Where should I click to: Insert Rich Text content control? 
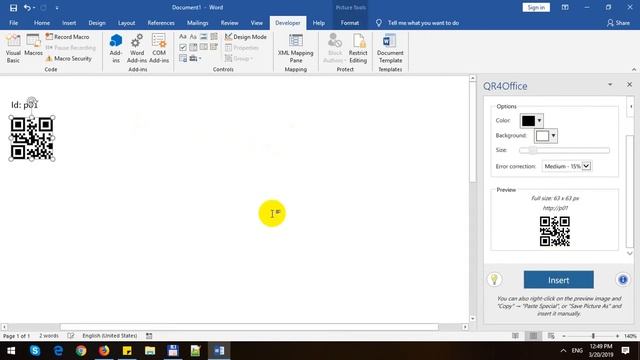(x=183, y=37)
